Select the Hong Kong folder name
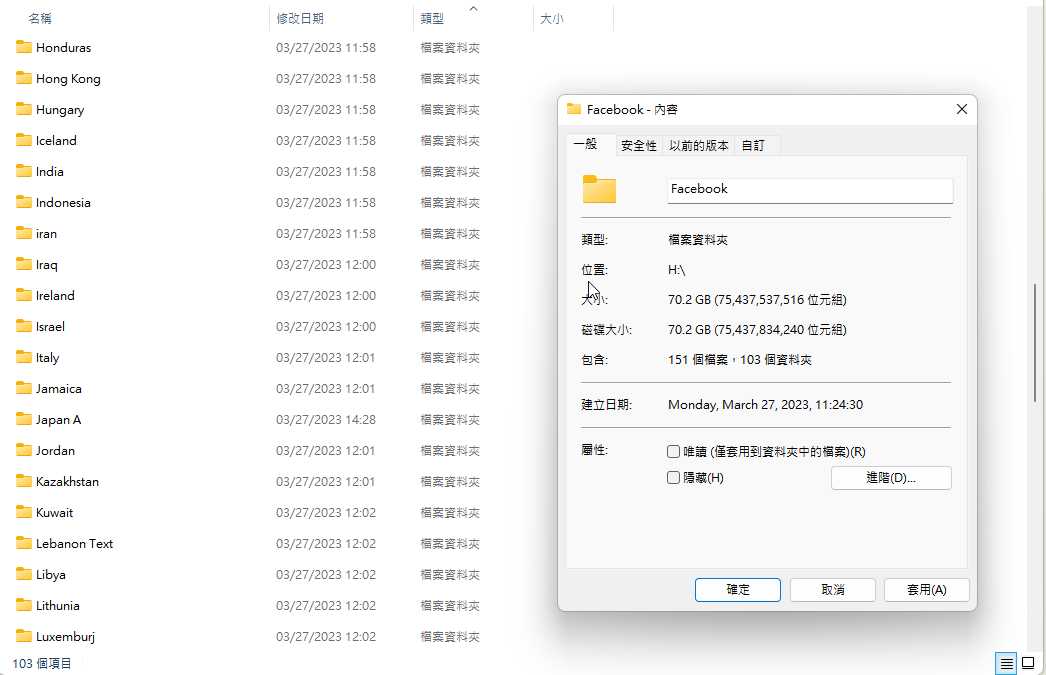This screenshot has width=1046, height=675. [68, 79]
